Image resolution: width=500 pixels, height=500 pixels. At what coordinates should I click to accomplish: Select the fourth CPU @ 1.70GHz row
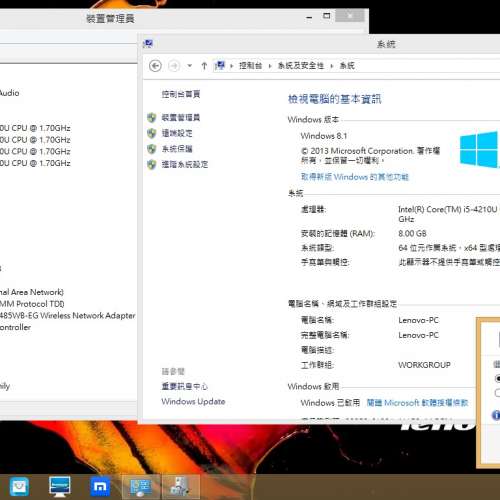(35, 163)
